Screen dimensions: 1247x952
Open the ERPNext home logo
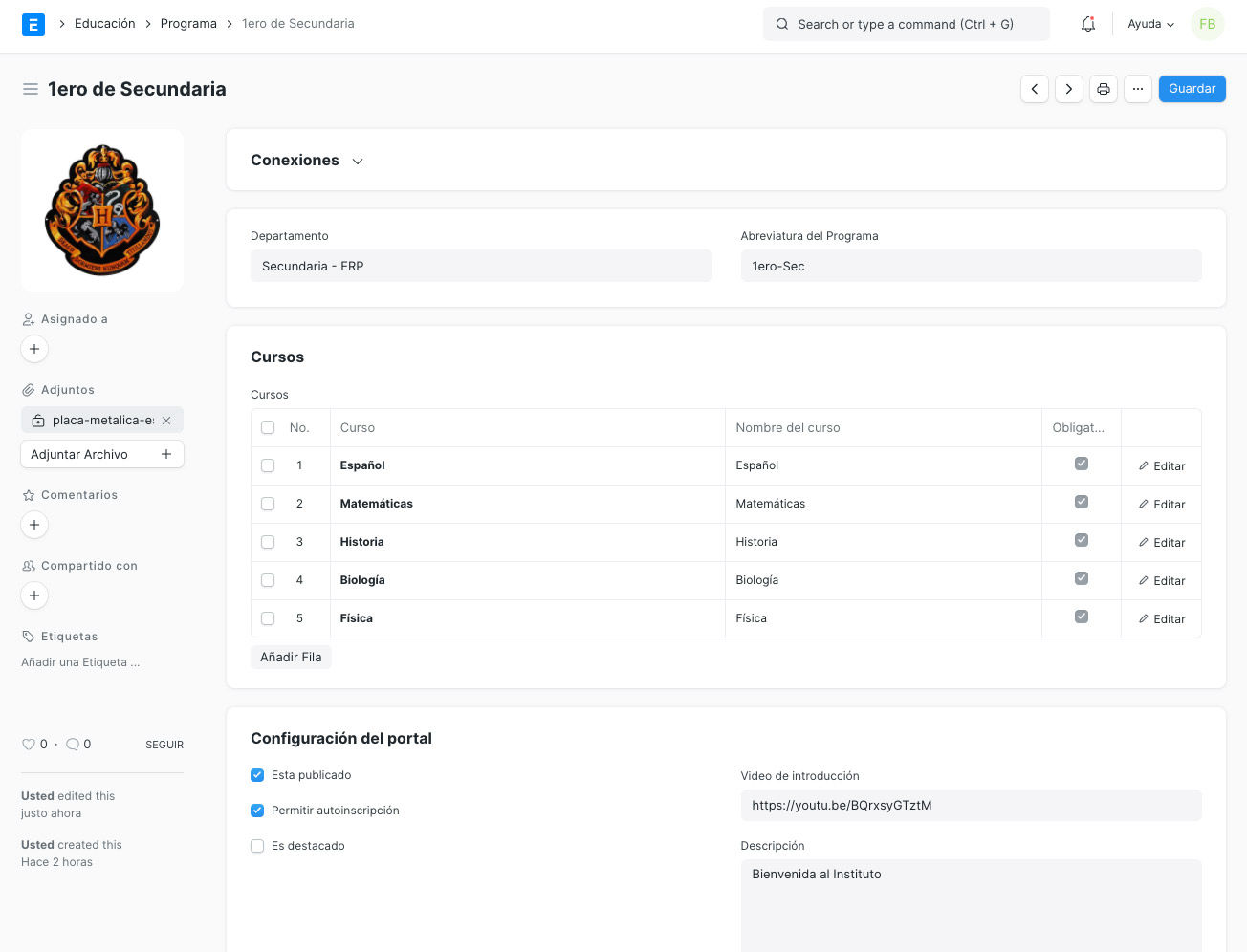(33, 25)
